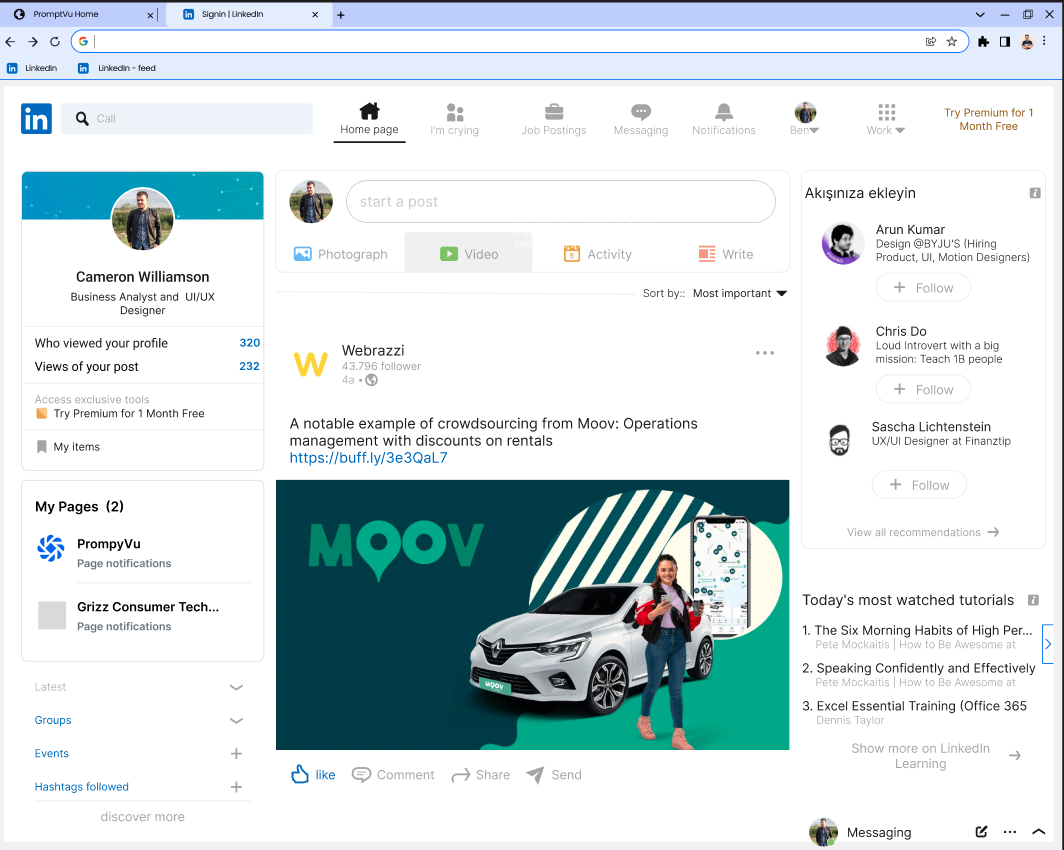Open browser side panel icon
The image size is (1064, 850).
[1005, 42]
